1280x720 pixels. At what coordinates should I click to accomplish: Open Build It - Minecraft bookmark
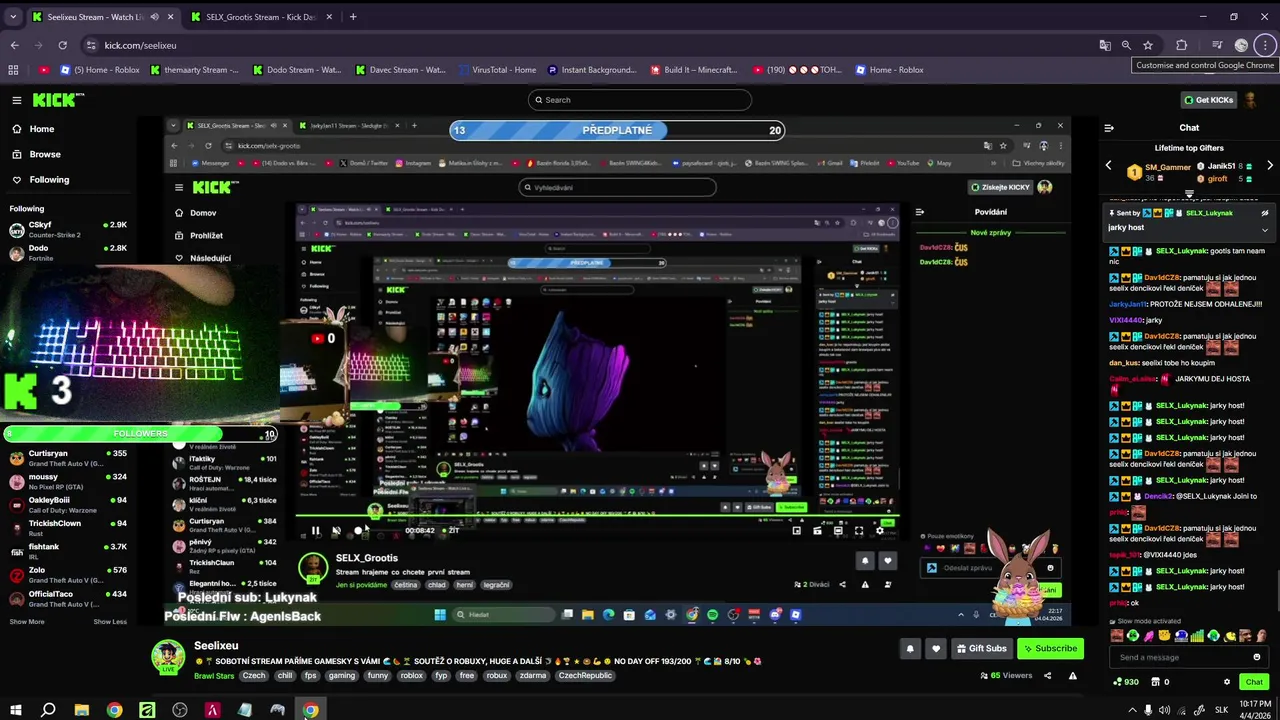[x=693, y=70]
